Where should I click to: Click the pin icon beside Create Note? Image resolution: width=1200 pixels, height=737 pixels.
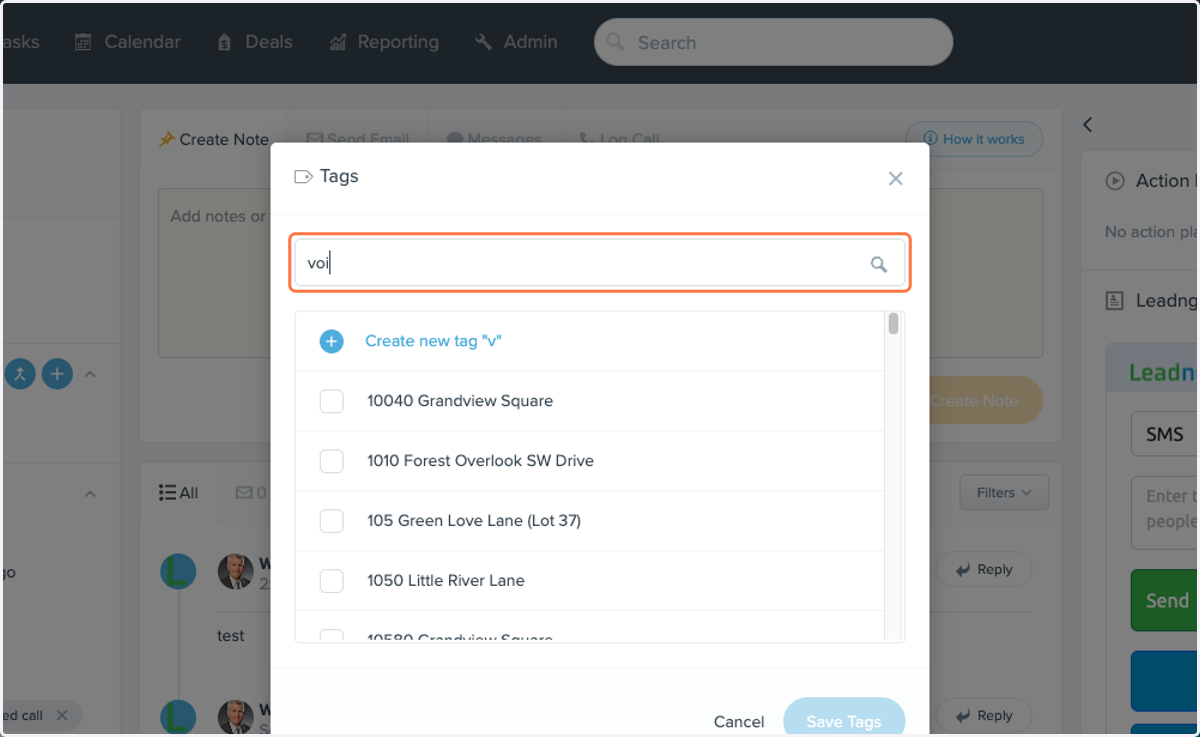point(167,140)
